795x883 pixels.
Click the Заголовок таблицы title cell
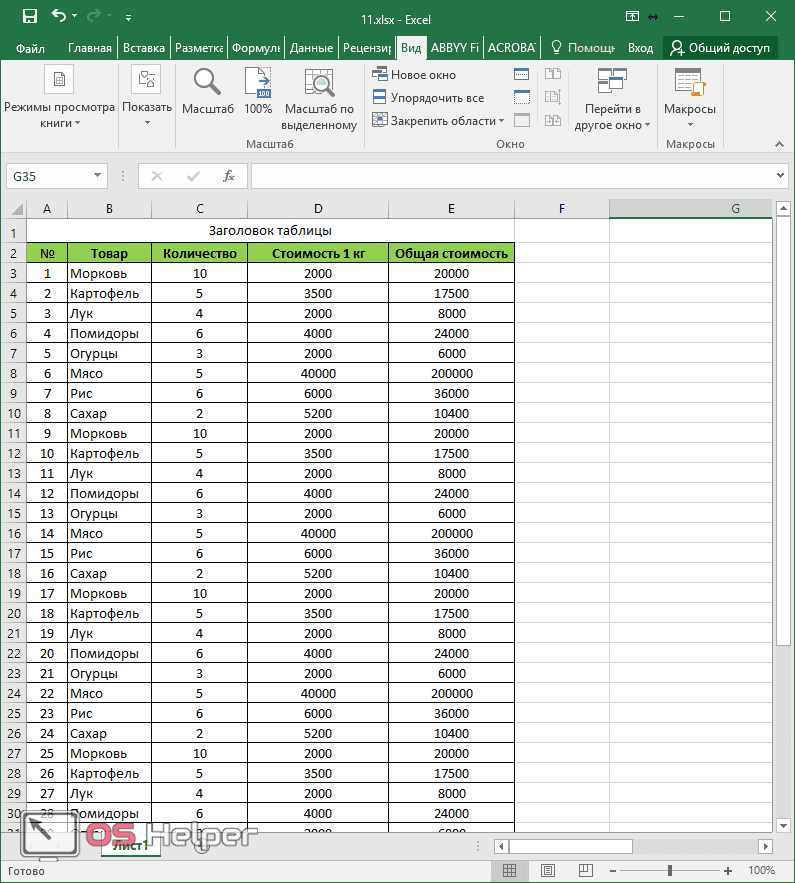[x=270, y=230]
